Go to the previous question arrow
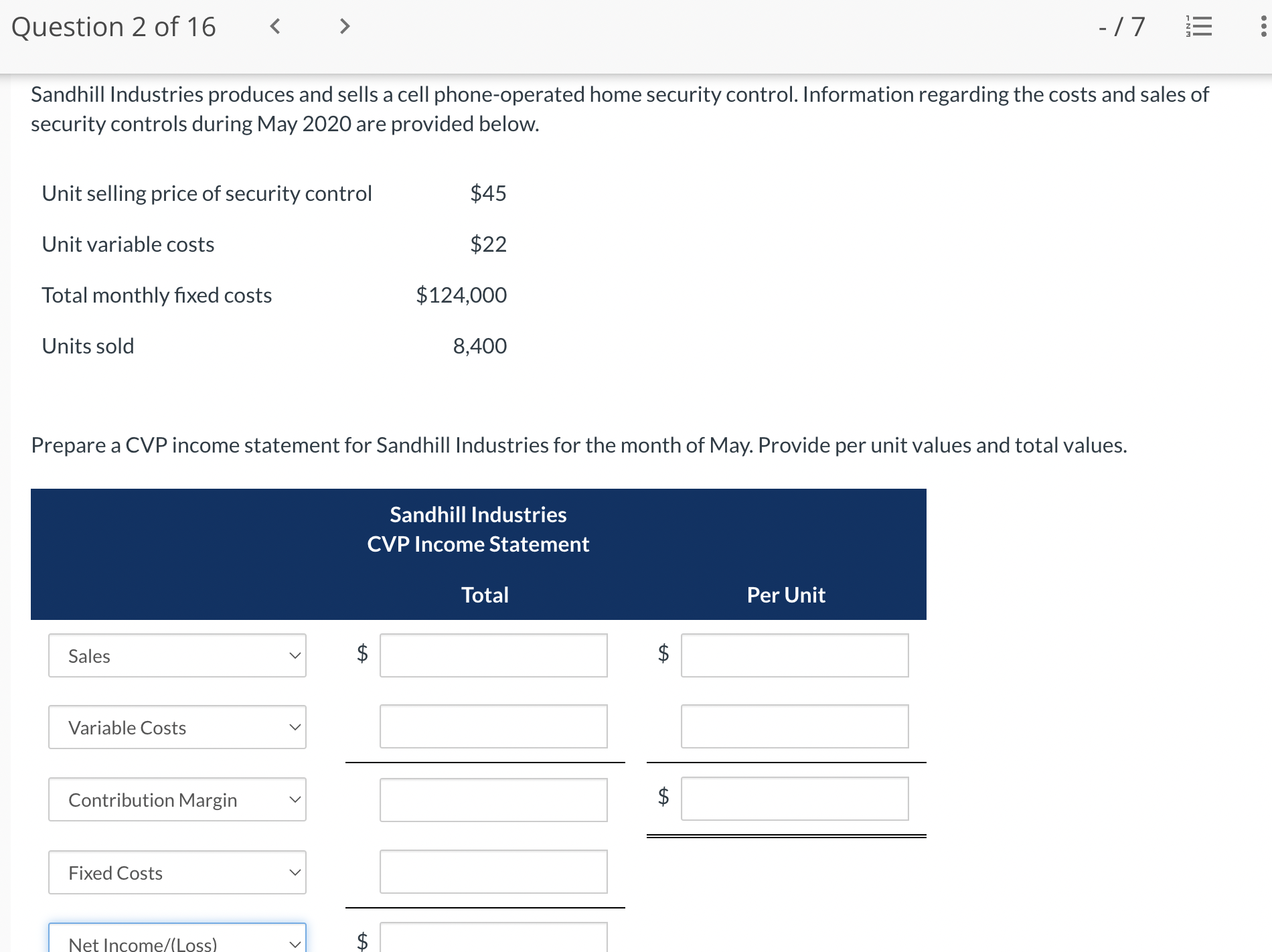Image resolution: width=1272 pixels, height=952 pixels. click(x=274, y=26)
